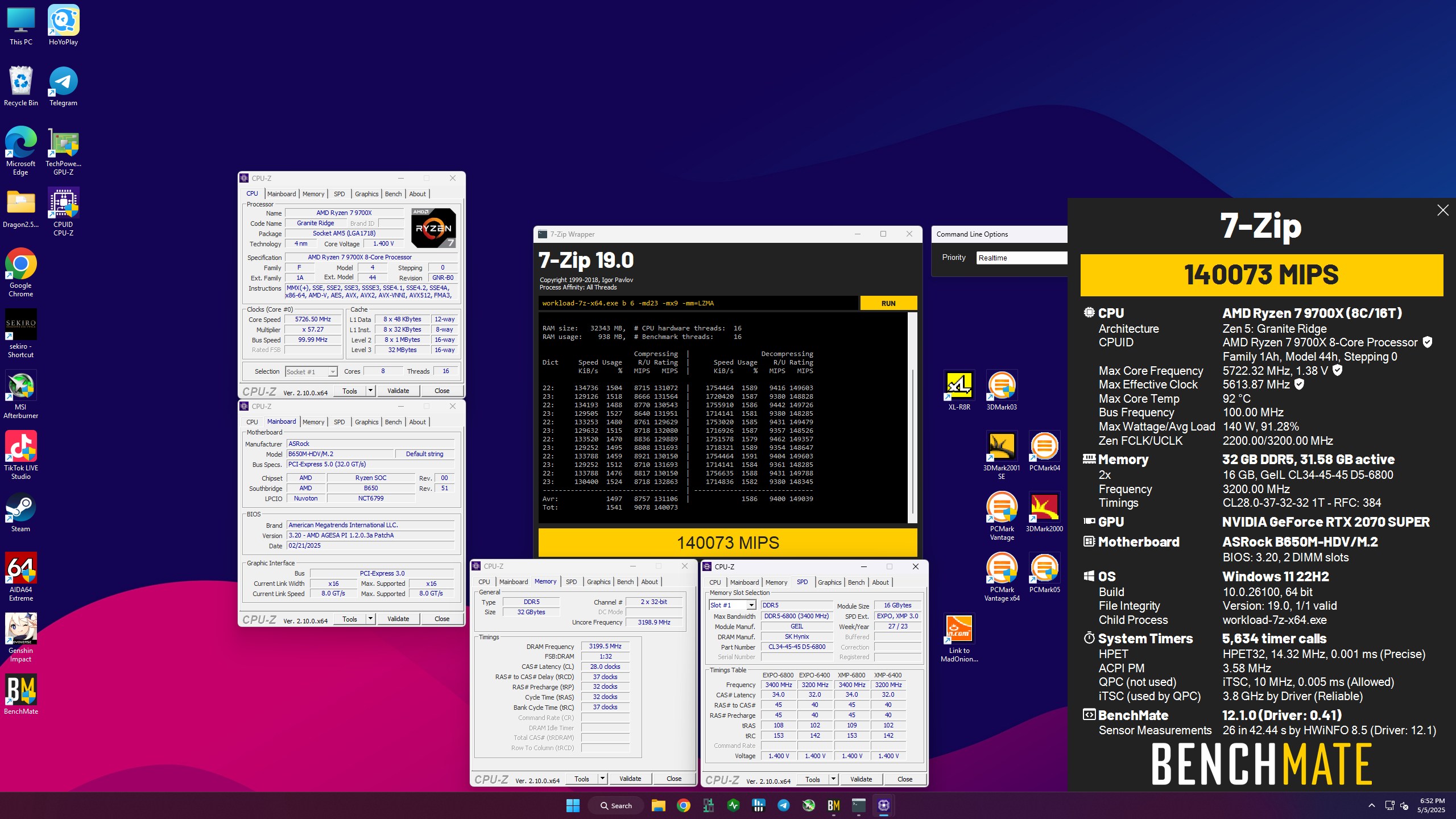
Task: Open TikTok LIVE Studio icon
Action: point(20,456)
